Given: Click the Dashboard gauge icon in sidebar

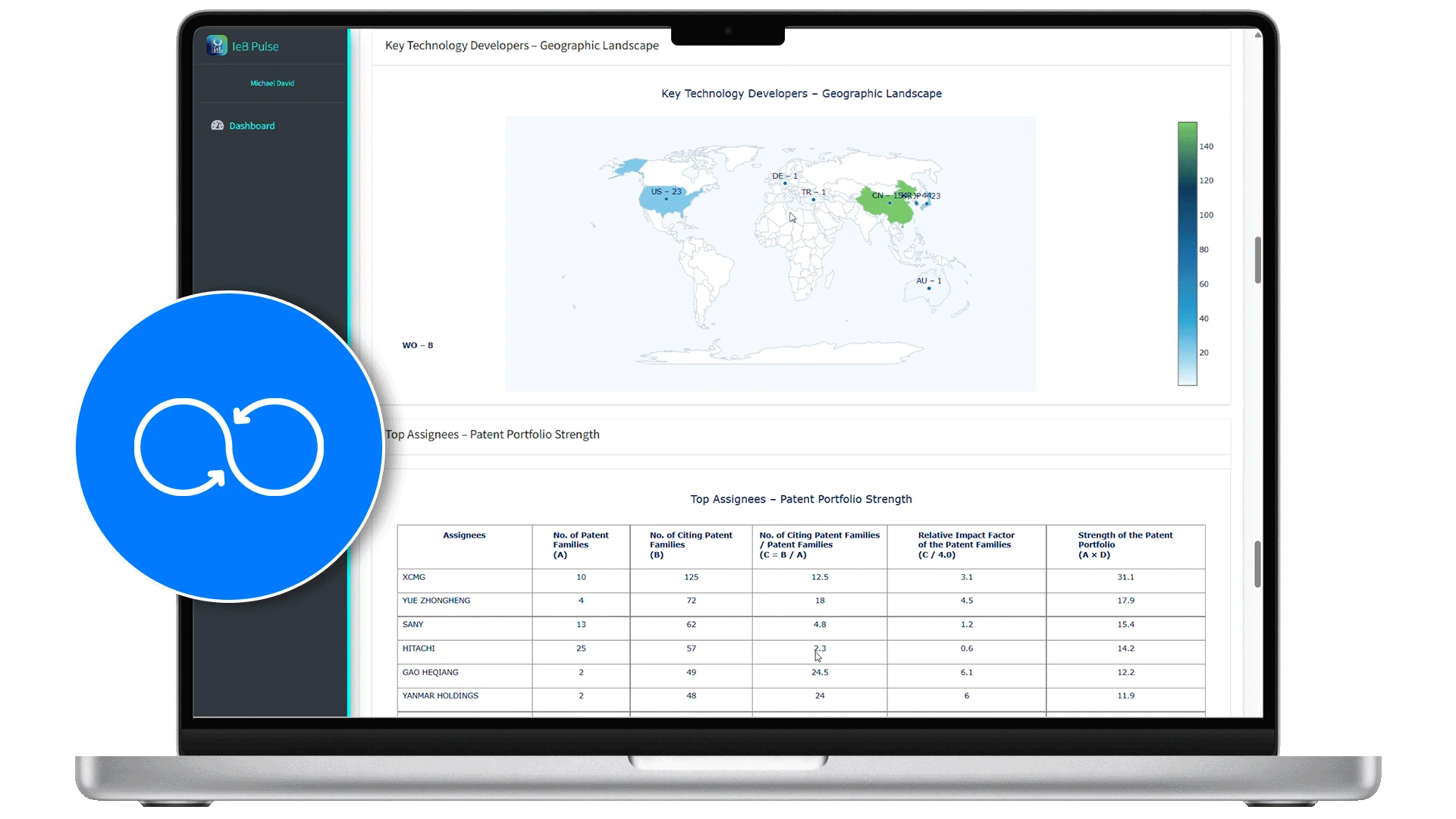Looking at the screenshot, I should [217, 126].
